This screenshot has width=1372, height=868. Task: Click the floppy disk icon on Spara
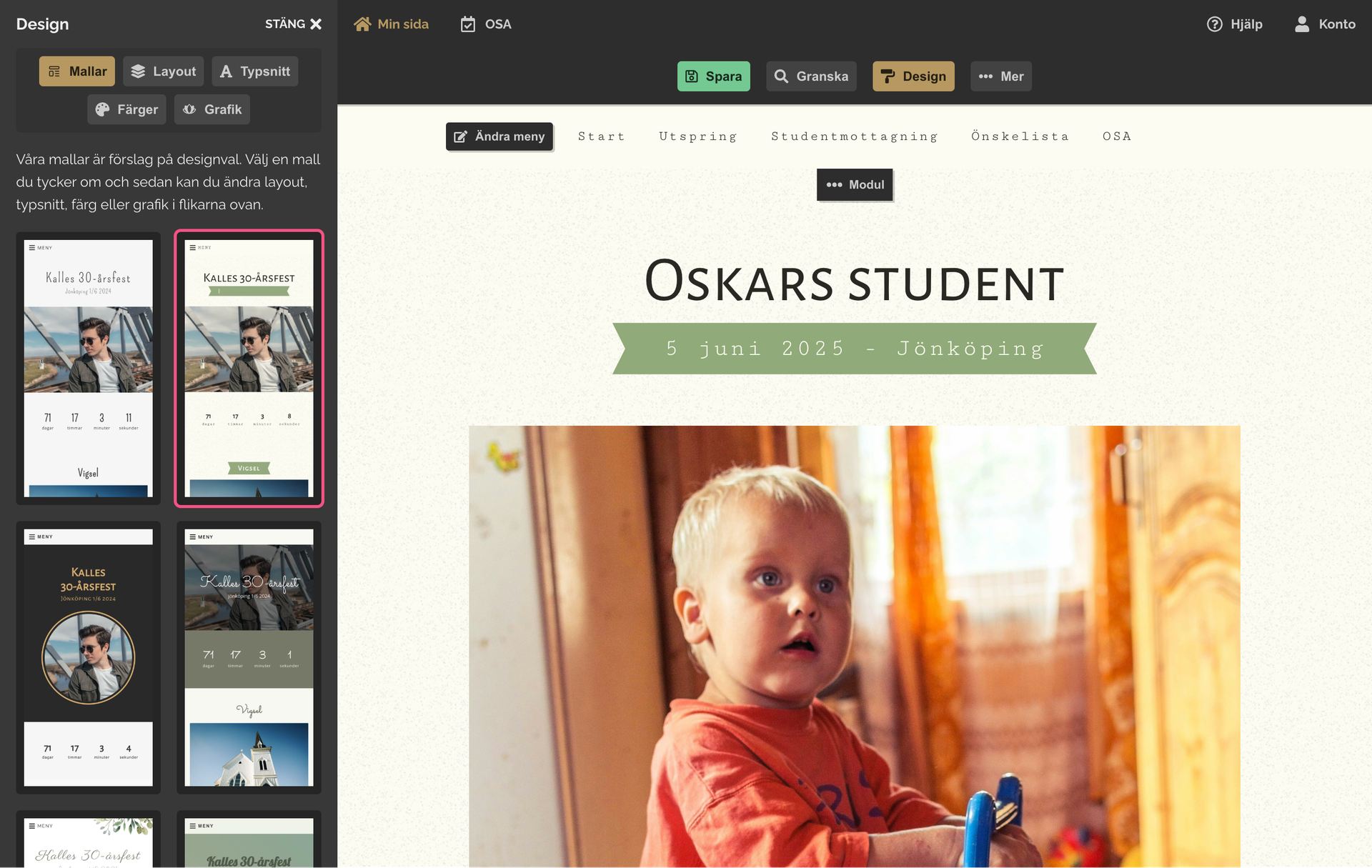(692, 76)
